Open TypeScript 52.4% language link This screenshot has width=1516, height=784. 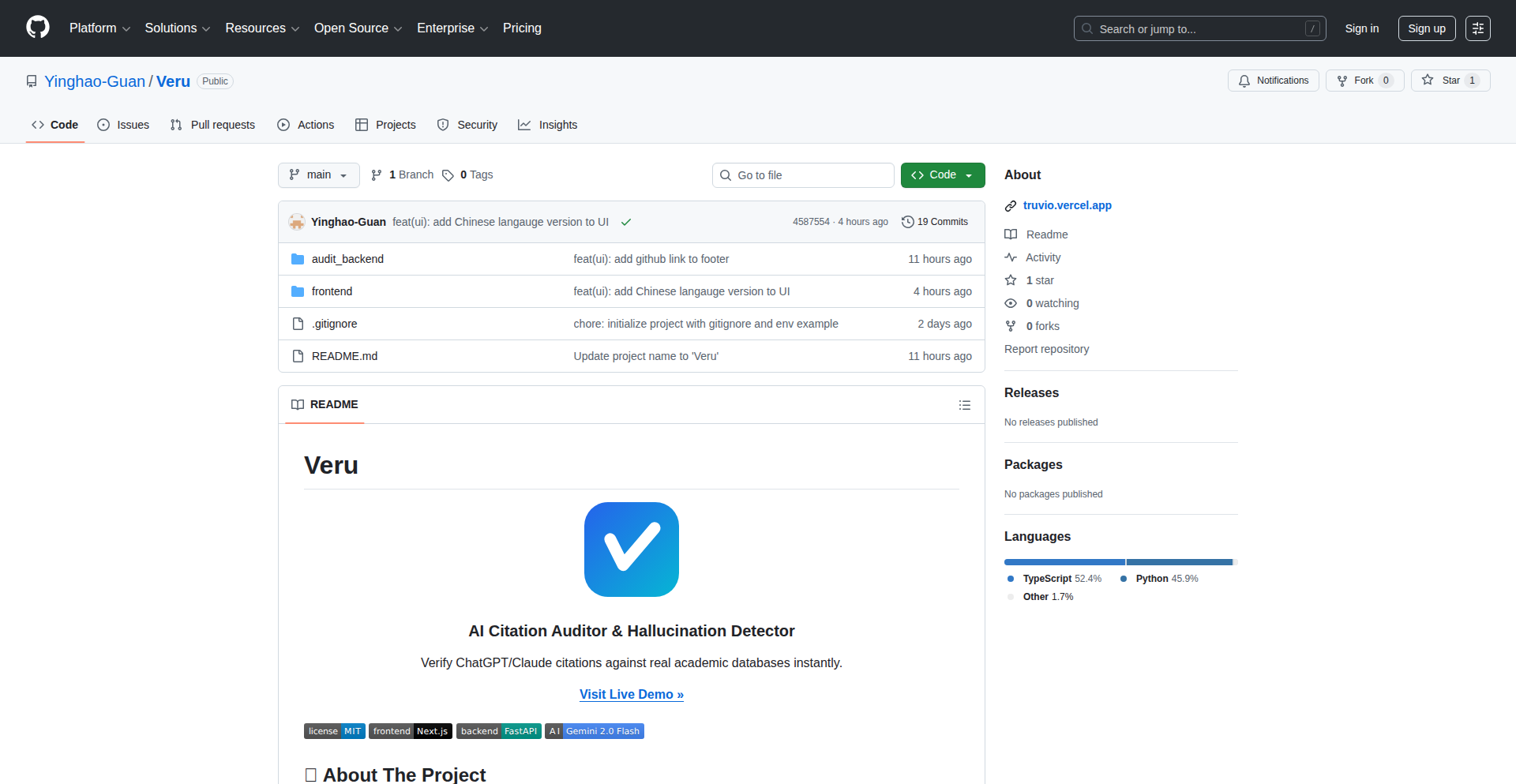pyautogui.click(x=1054, y=579)
